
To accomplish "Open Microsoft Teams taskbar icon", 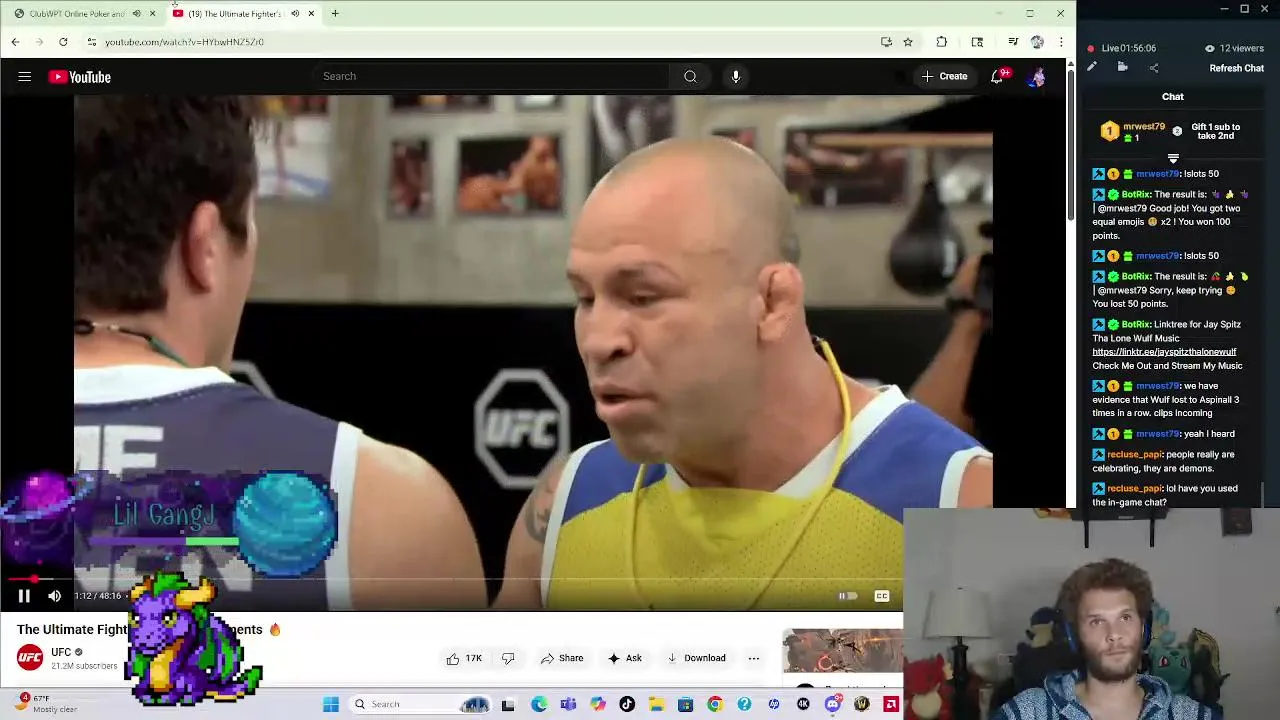I will (568, 704).
